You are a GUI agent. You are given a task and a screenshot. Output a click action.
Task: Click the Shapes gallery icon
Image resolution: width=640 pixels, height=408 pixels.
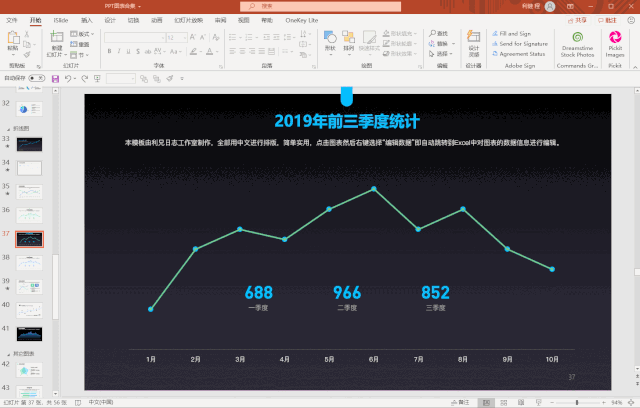[x=330, y=38]
